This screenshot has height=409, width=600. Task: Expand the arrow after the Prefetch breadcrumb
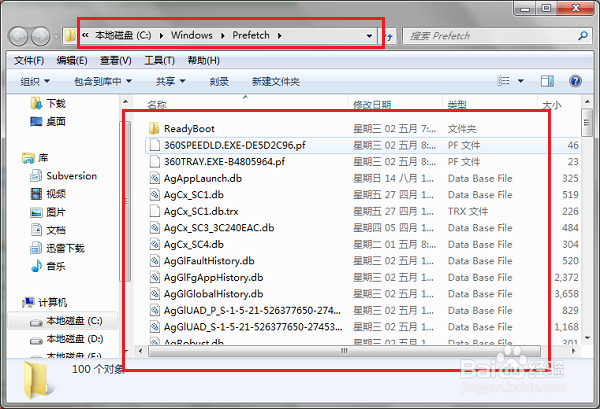click(280, 36)
